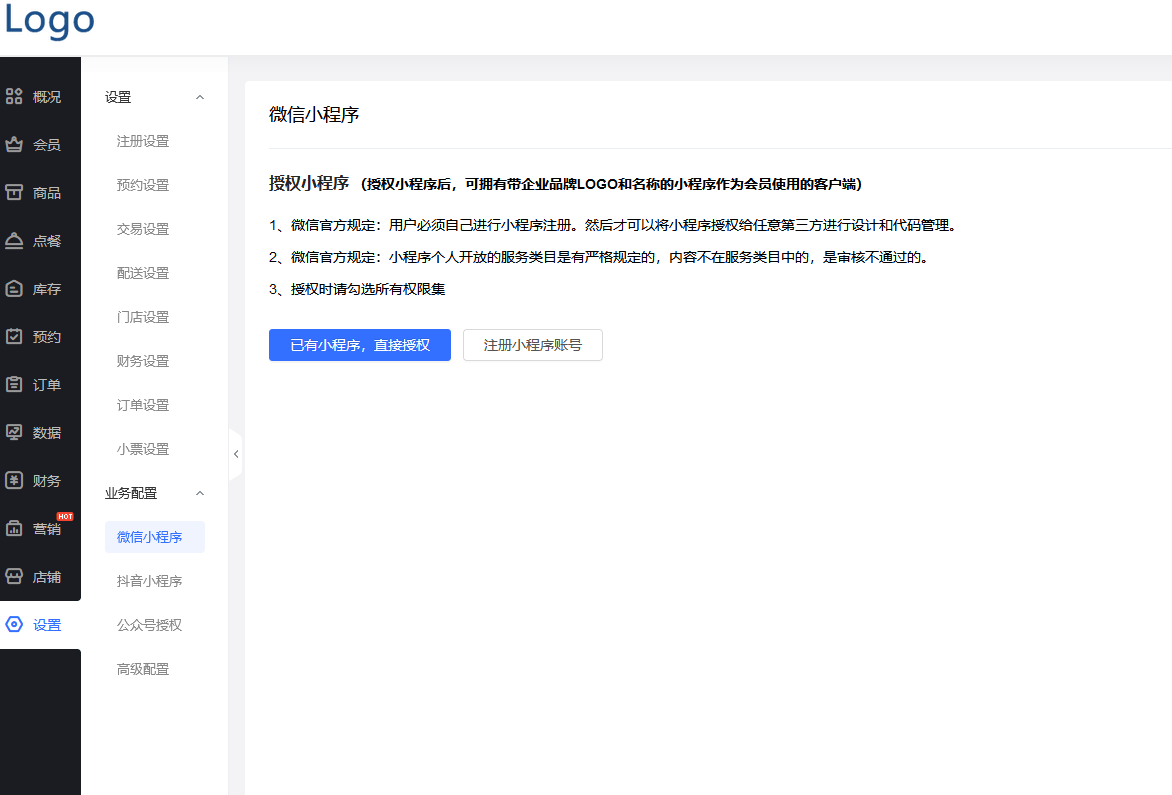Image resolution: width=1172 pixels, height=795 pixels.
Task: Collapse the 设置 settings menu group
Action: pos(199,97)
